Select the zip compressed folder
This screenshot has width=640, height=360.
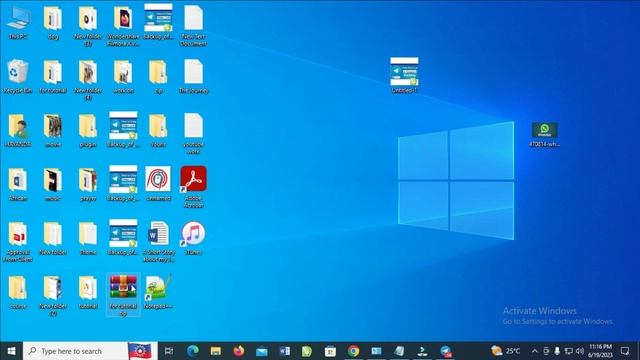pos(158,77)
